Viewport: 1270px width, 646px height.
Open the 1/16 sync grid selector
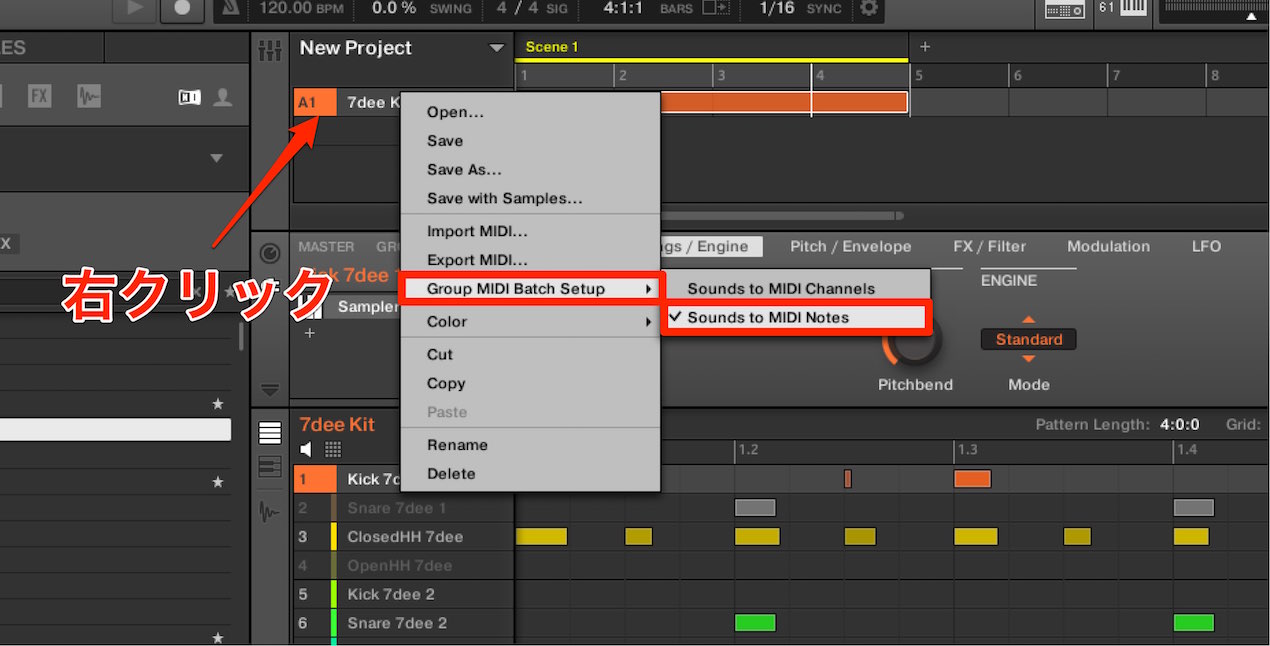777,8
